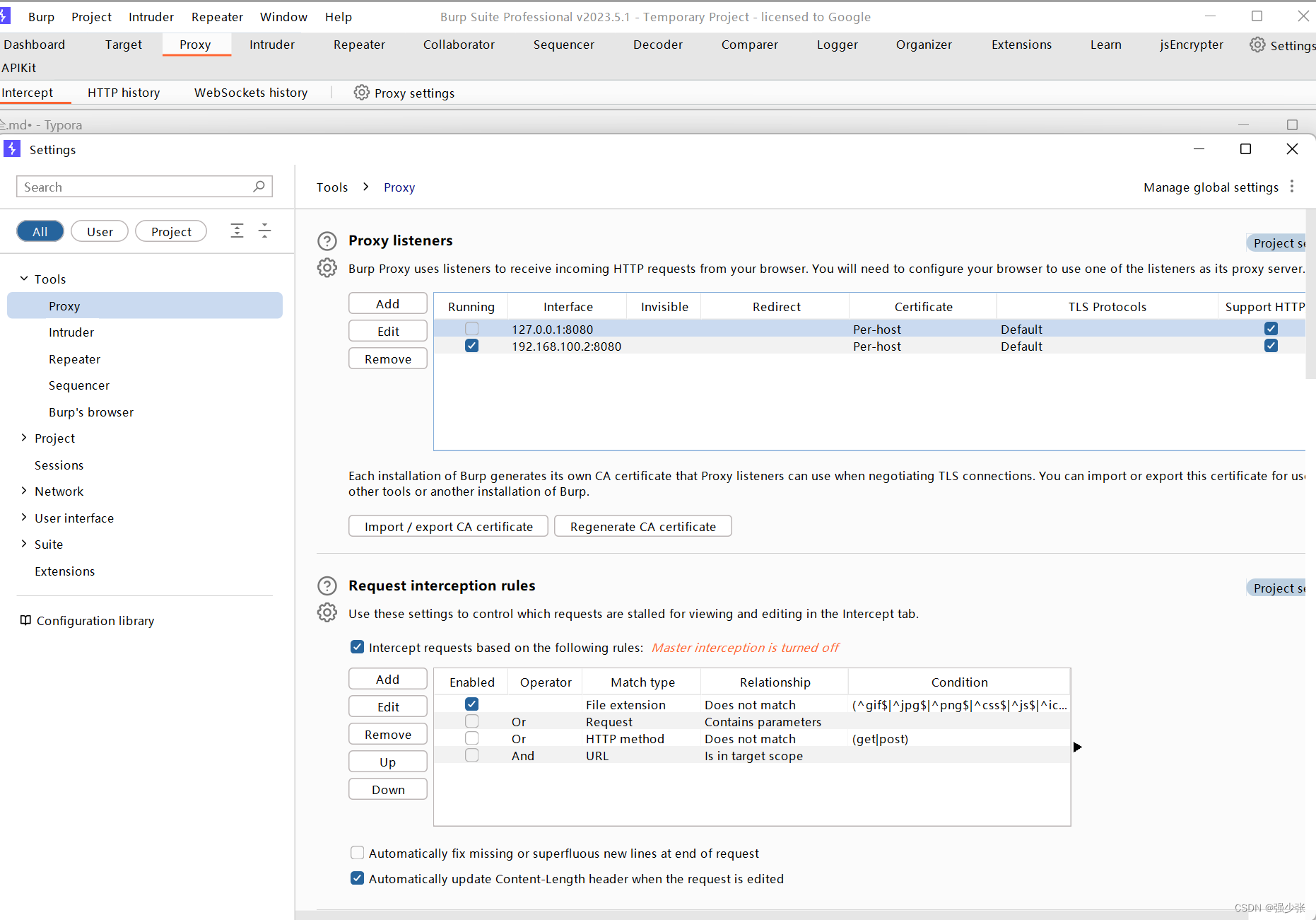Open the WebSockets history sub-tab
This screenshot has width=1316, height=920.
(251, 93)
